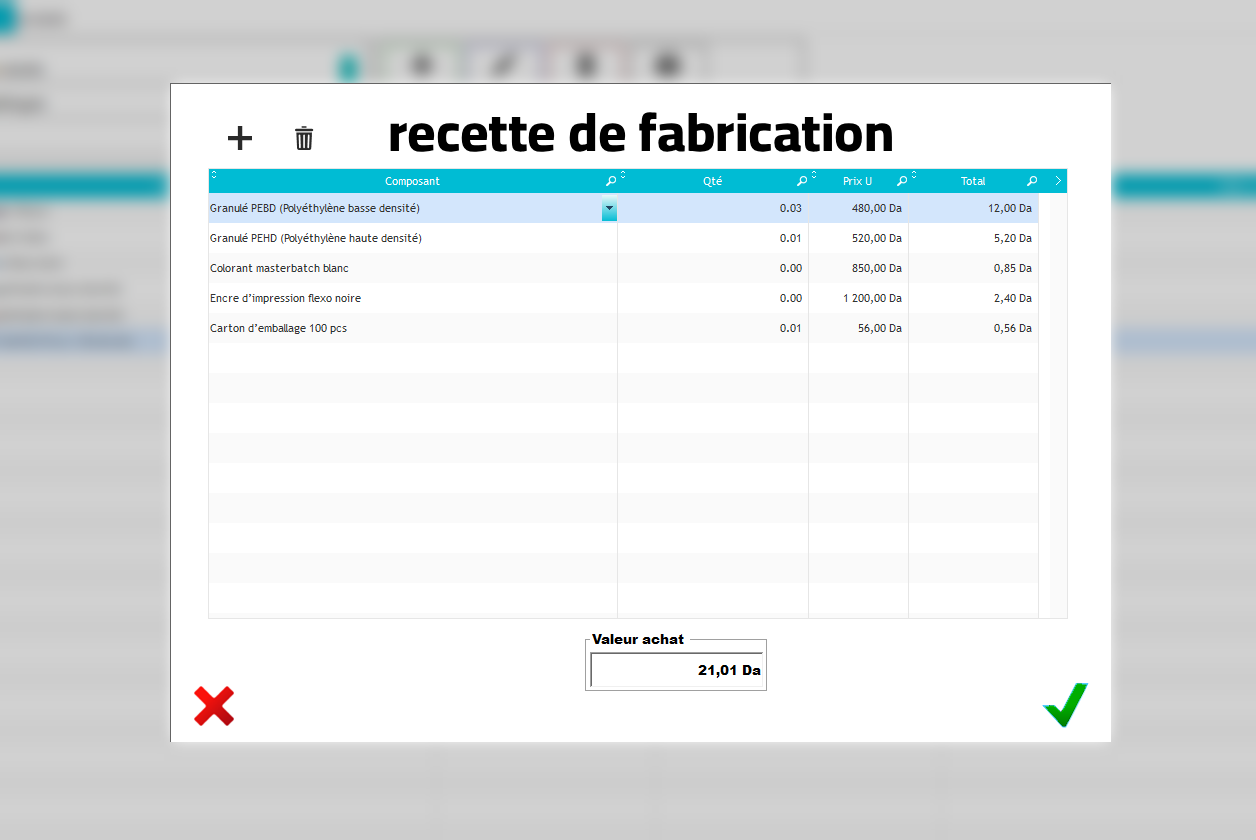Click the Valeur achat field
The height and width of the screenshot is (840, 1256).
[676, 670]
